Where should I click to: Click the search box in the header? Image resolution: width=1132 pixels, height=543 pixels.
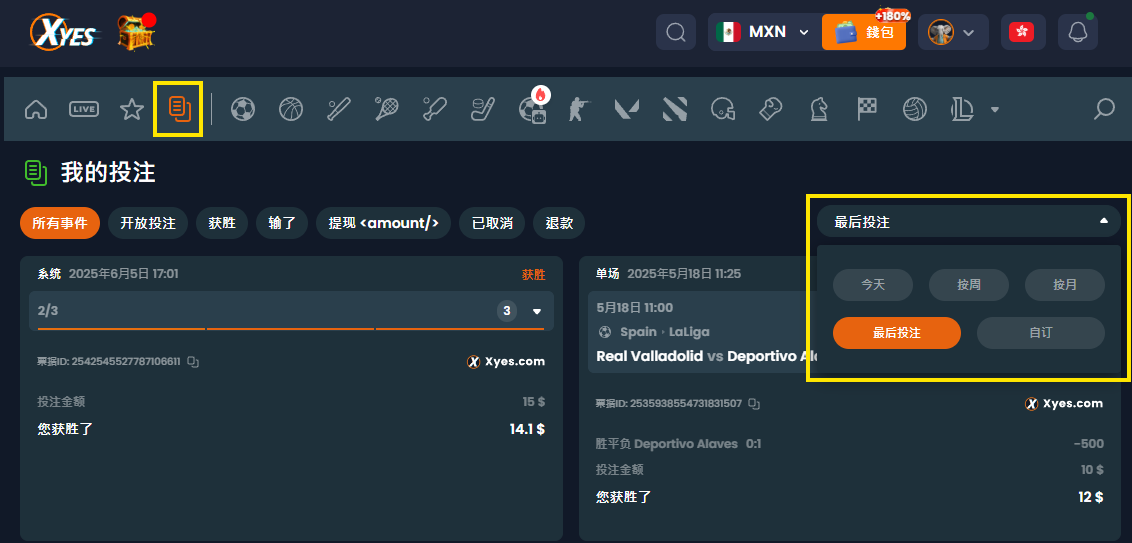[x=676, y=32]
